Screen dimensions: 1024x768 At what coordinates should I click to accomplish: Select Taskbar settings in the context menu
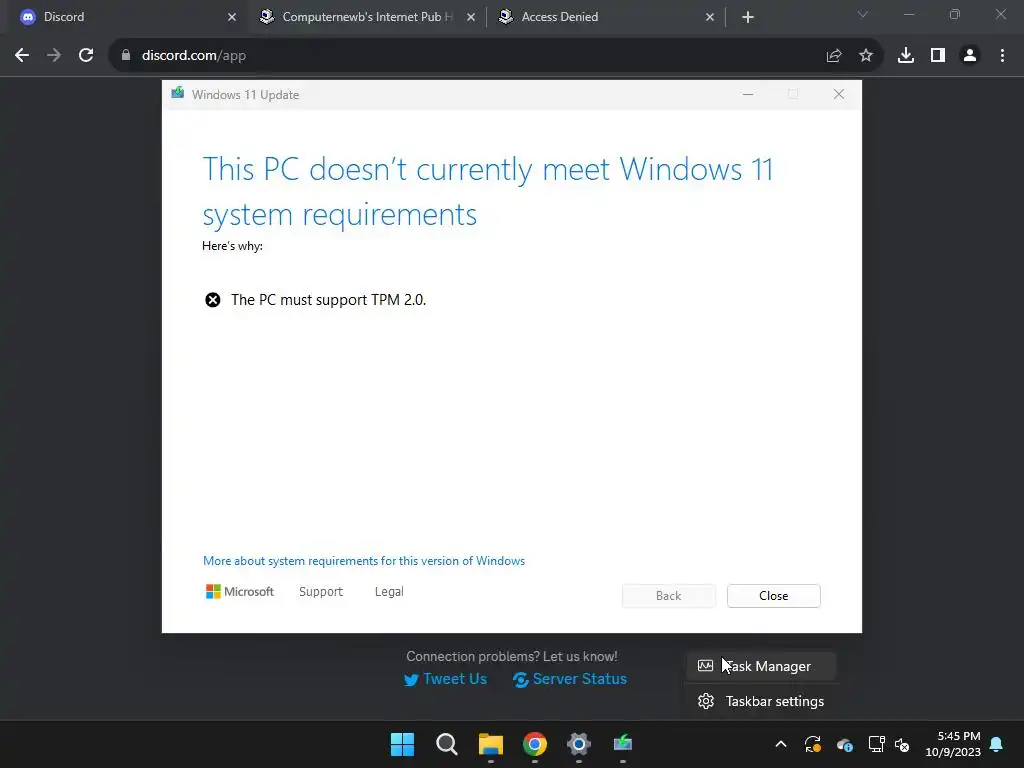(x=761, y=701)
